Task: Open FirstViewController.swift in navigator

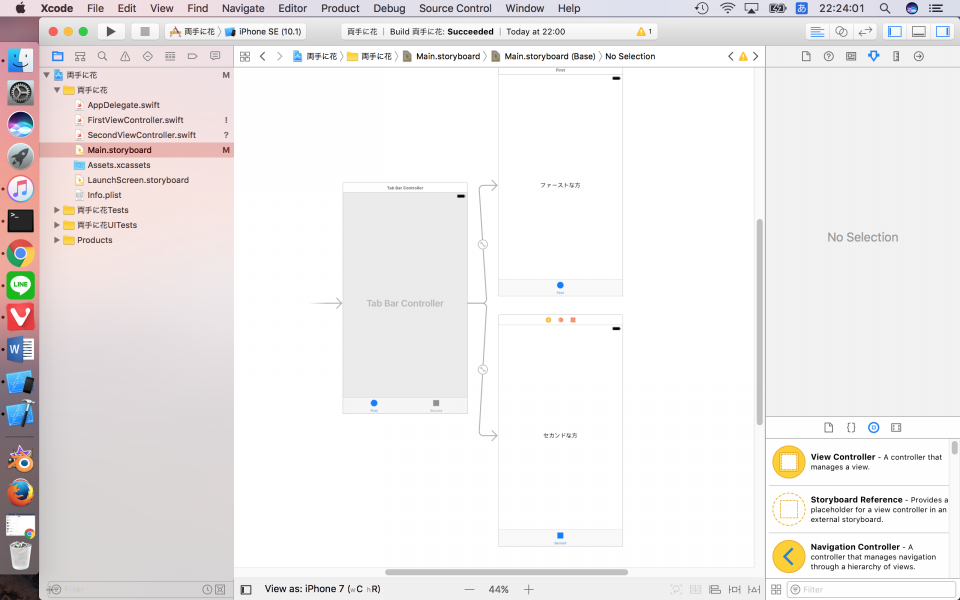Action: [135, 120]
